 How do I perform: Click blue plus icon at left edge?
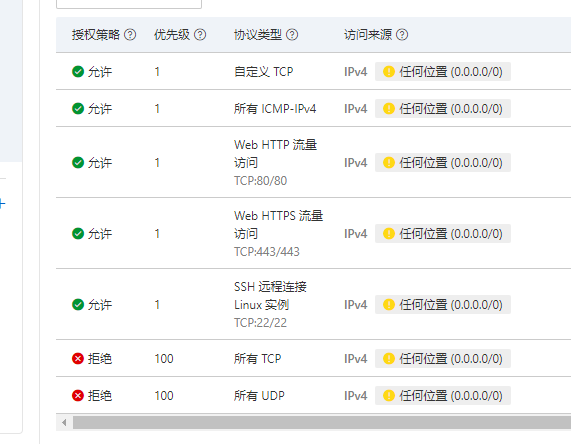click(x=2, y=204)
